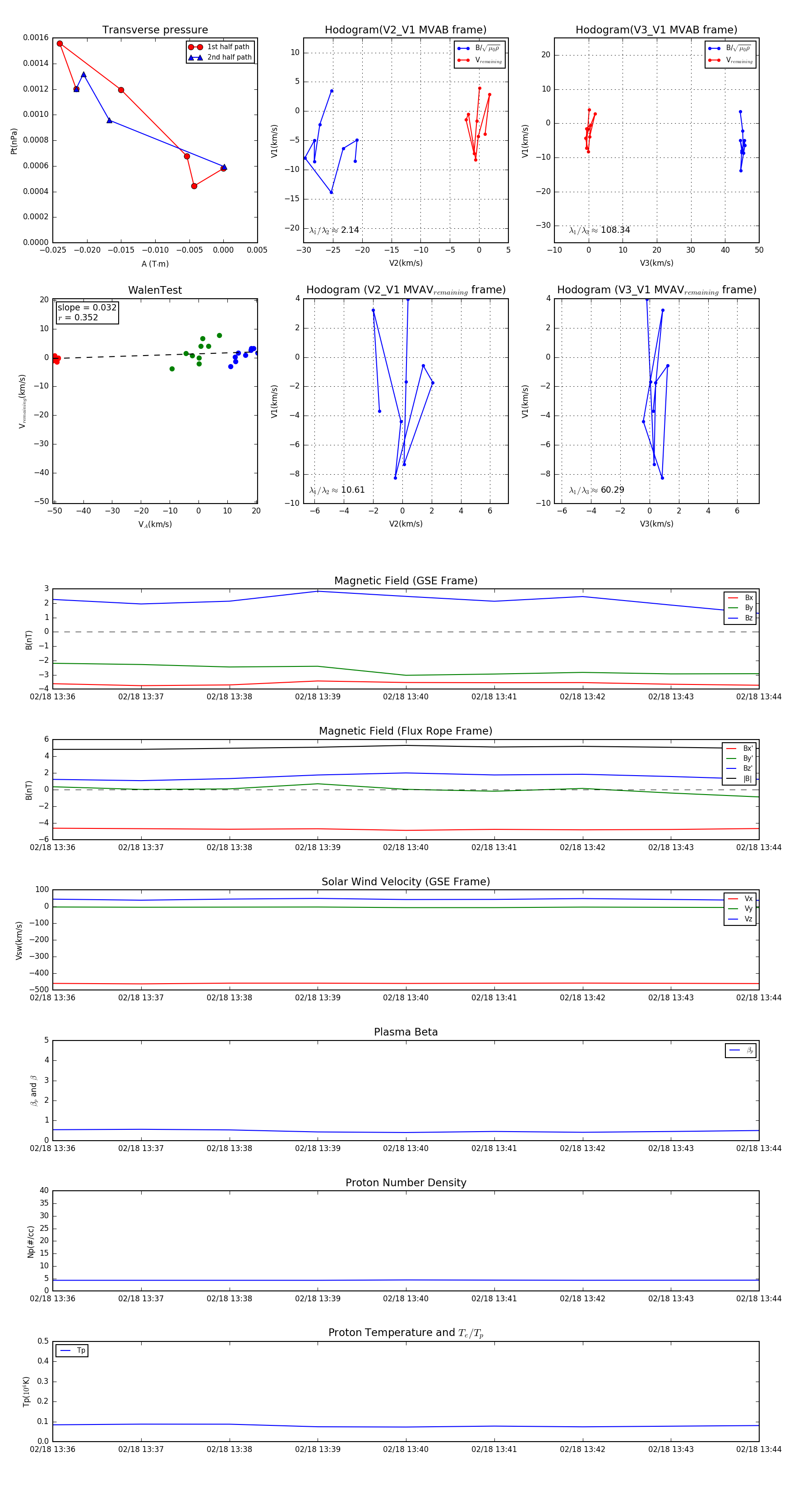Click the "Hodogram (V3_V1 MVAV remaining frame)" title
The width and height of the screenshot is (812, 1489).
(656, 290)
